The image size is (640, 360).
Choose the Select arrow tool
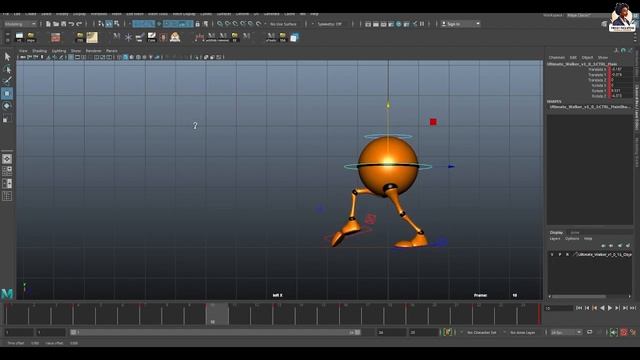pyautogui.click(x=7, y=56)
